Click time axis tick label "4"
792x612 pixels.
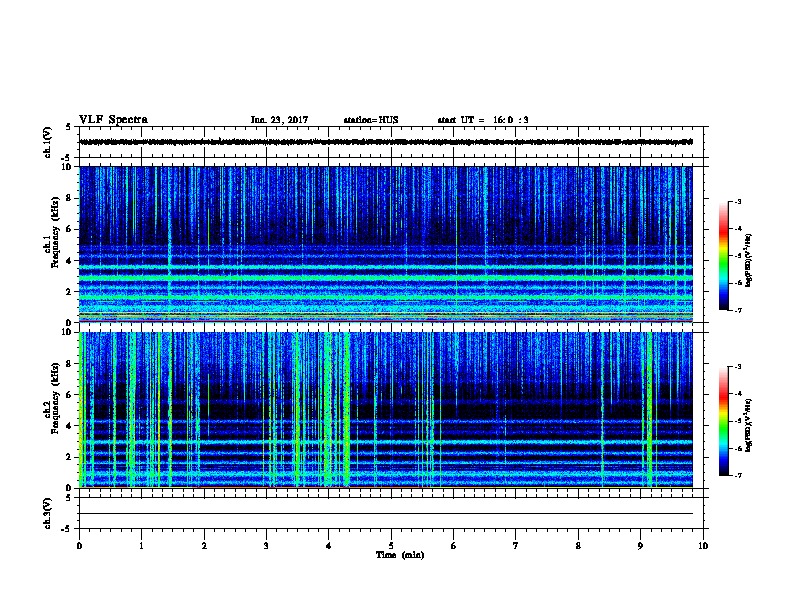[x=329, y=546]
